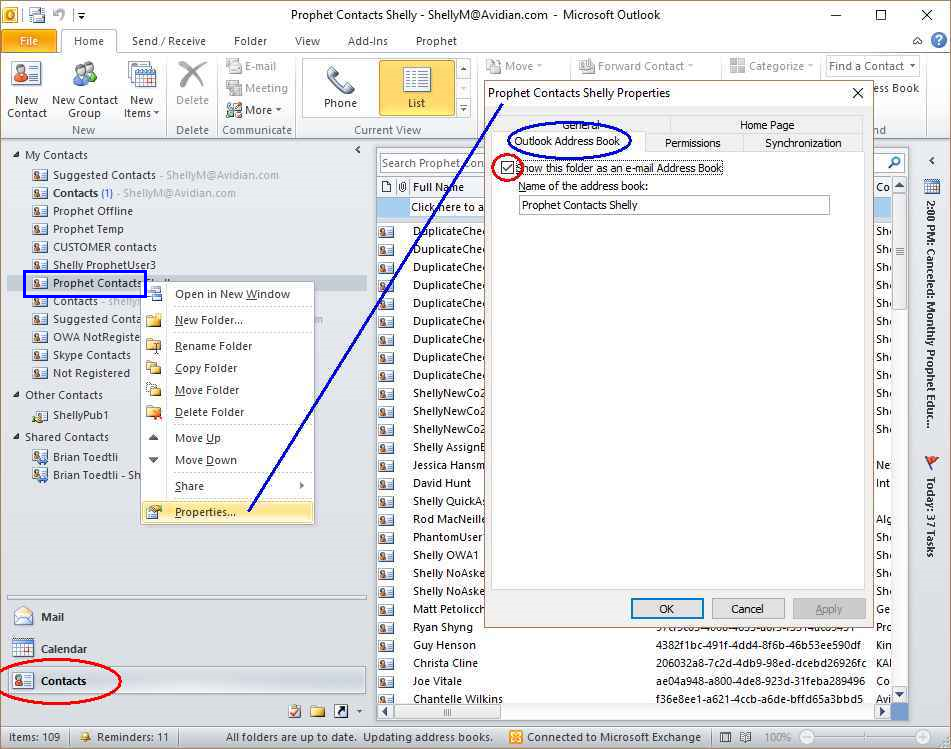Minimize the ribbon with the caret icon
Image resolution: width=951 pixels, height=749 pixels.
tap(917, 41)
